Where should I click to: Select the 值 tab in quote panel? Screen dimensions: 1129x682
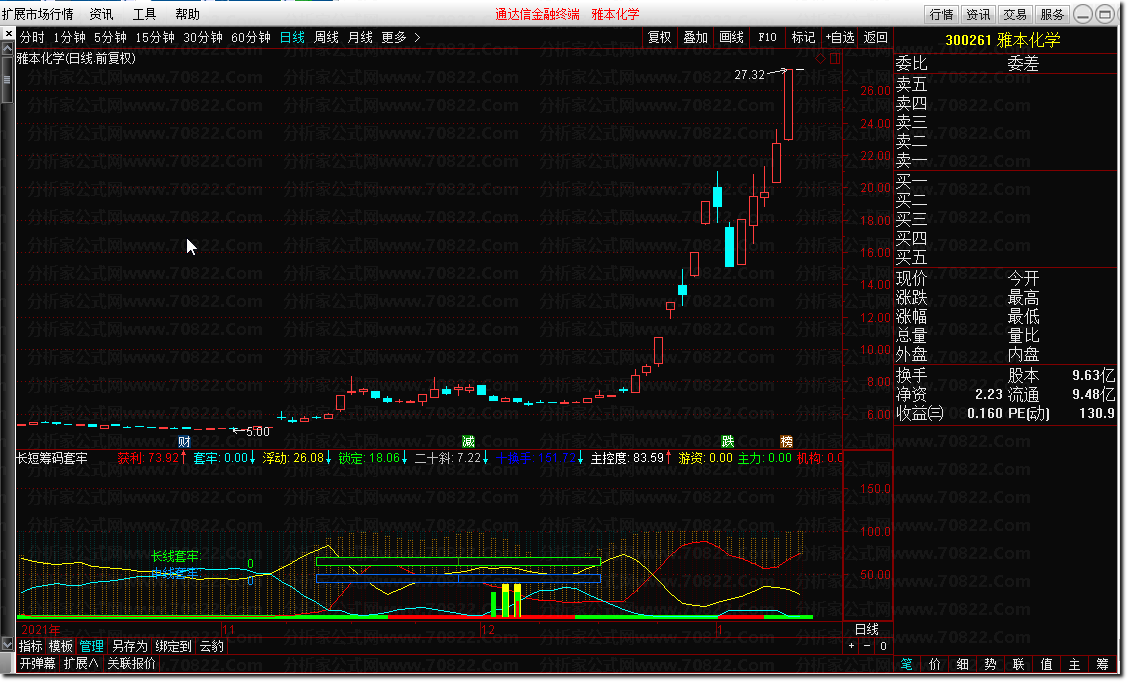coord(1047,664)
